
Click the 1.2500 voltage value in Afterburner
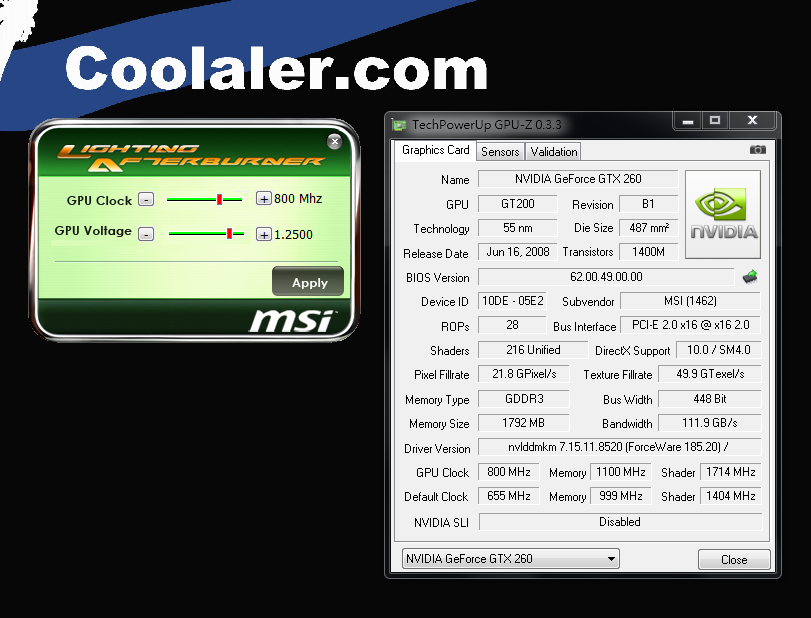click(293, 235)
